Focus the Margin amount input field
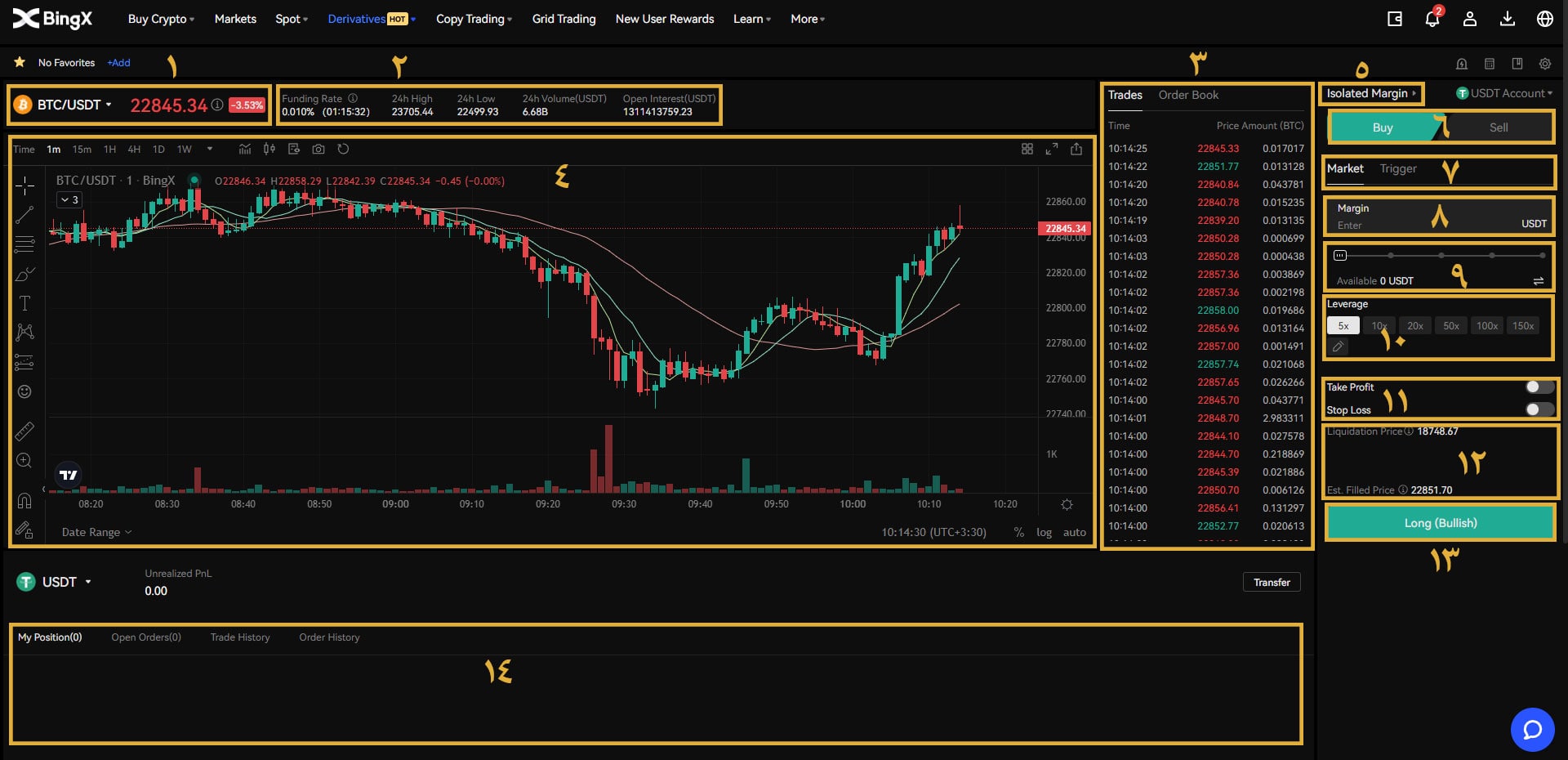Screen dimensions: 1568x760 click(1440, 217)
